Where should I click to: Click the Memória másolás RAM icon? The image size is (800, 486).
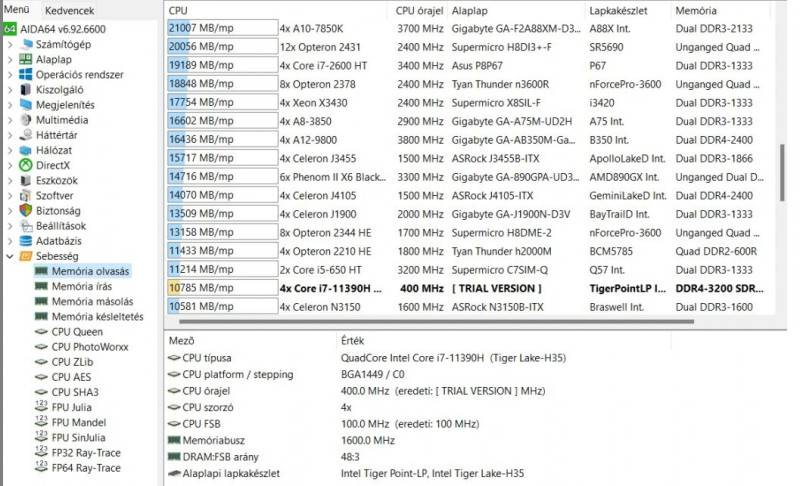click(x=41, y=301)
